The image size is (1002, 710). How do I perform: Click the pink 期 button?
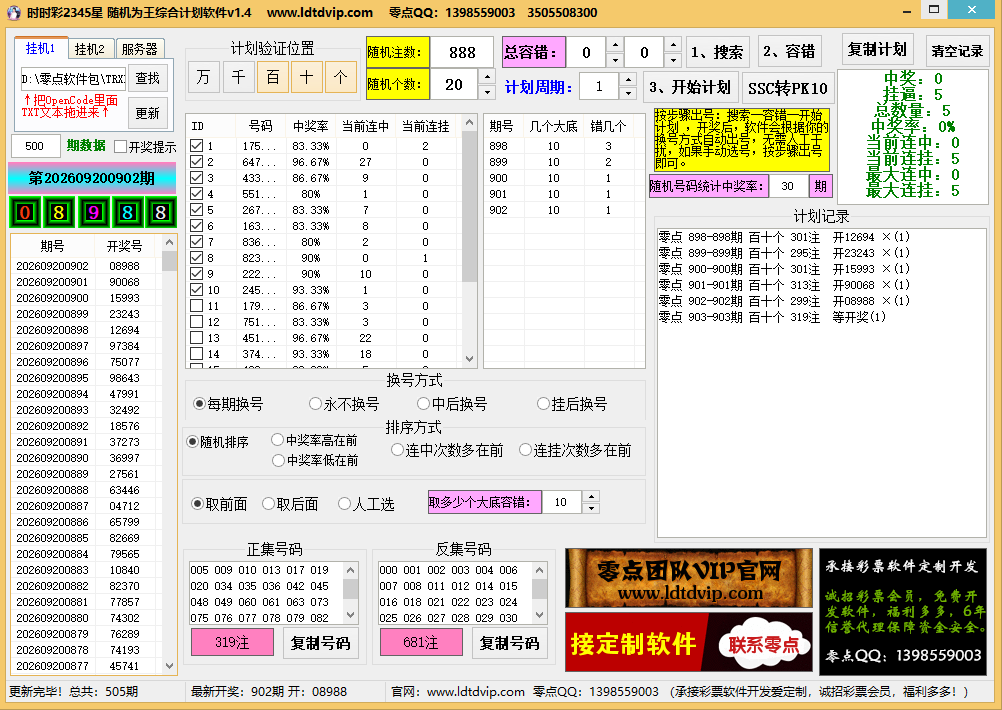pyautogui.click(x=821, y=187)
